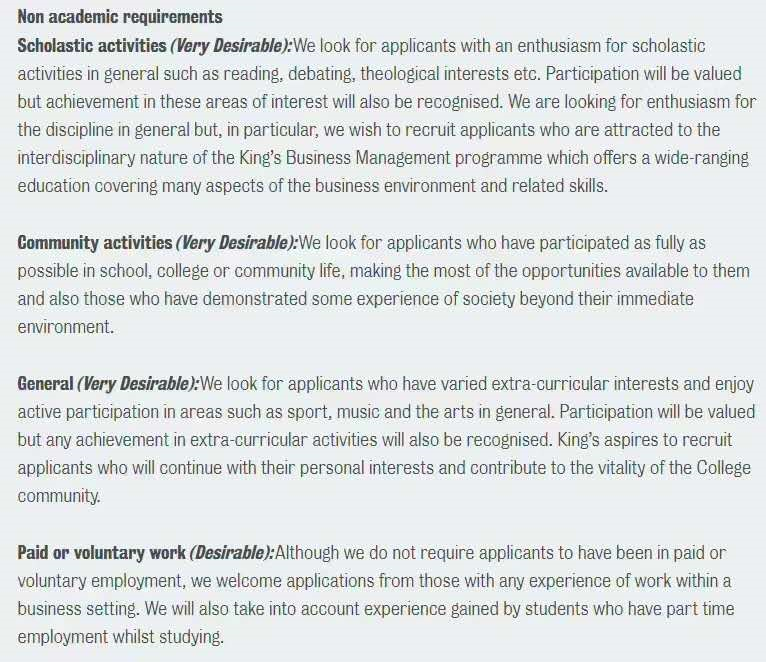Click the 'General' bold label
This screenshot has height=662, width=766.
pos(45,384)
